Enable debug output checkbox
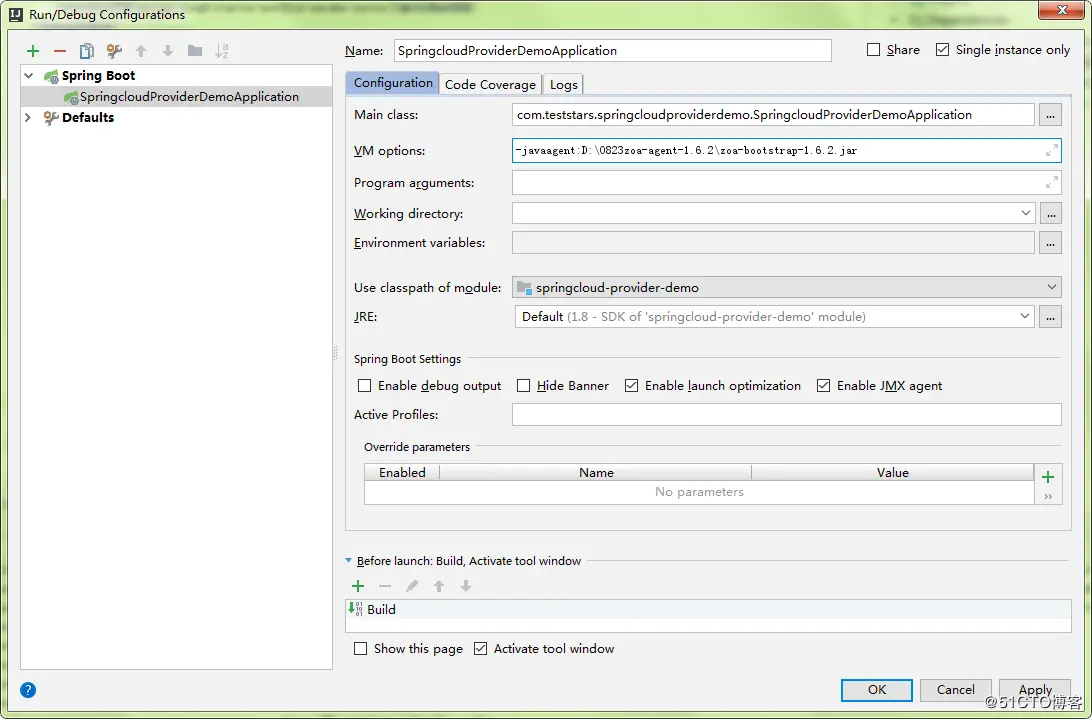The width and height of the screenshot is (1092, 719). 364,385
